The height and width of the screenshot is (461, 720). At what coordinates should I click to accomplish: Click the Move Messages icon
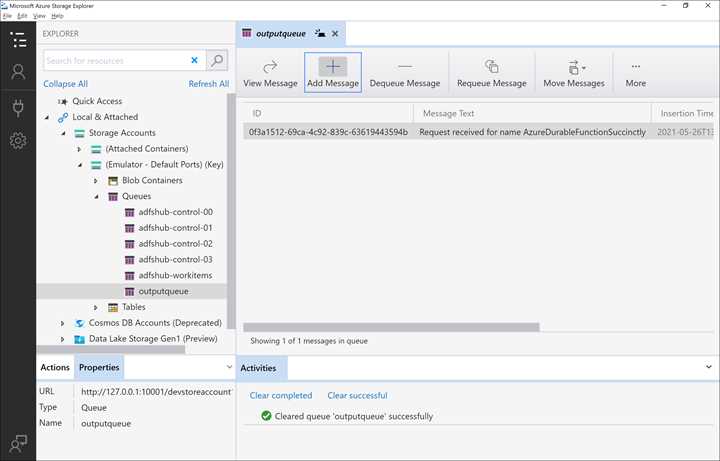click(x=576, y=67)
